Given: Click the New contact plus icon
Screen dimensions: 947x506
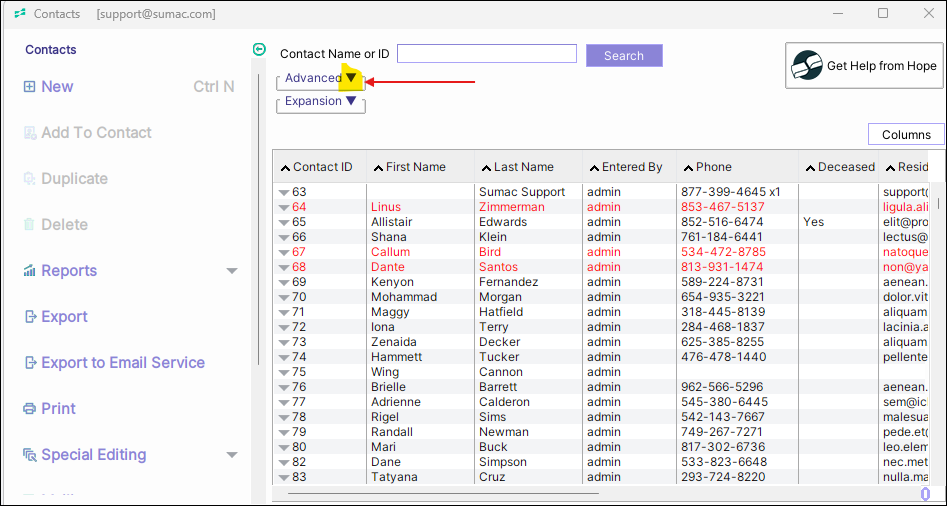Looking at the screenshot, I should 29,87.
